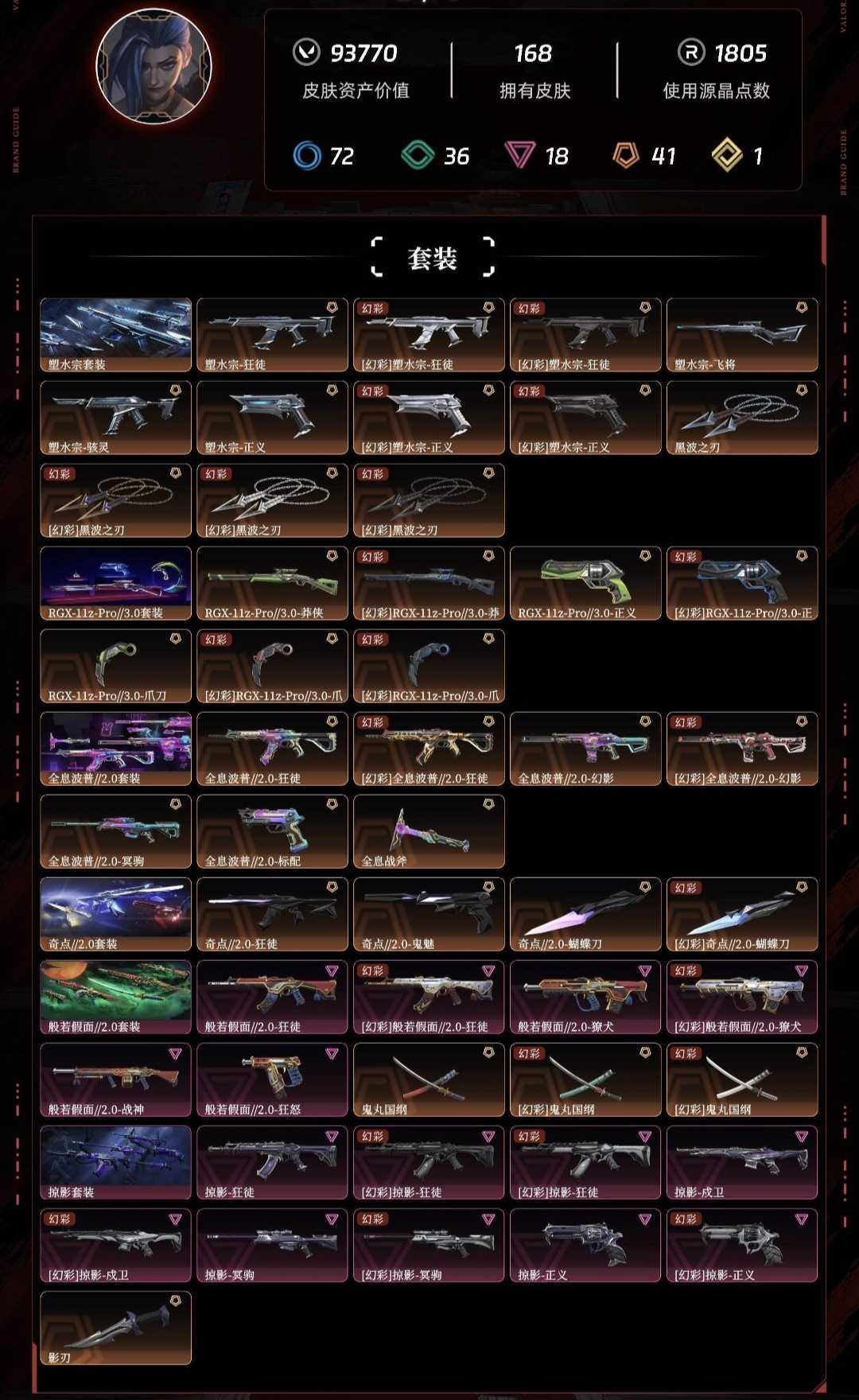Click the 套装 section header

pos(433,257)
